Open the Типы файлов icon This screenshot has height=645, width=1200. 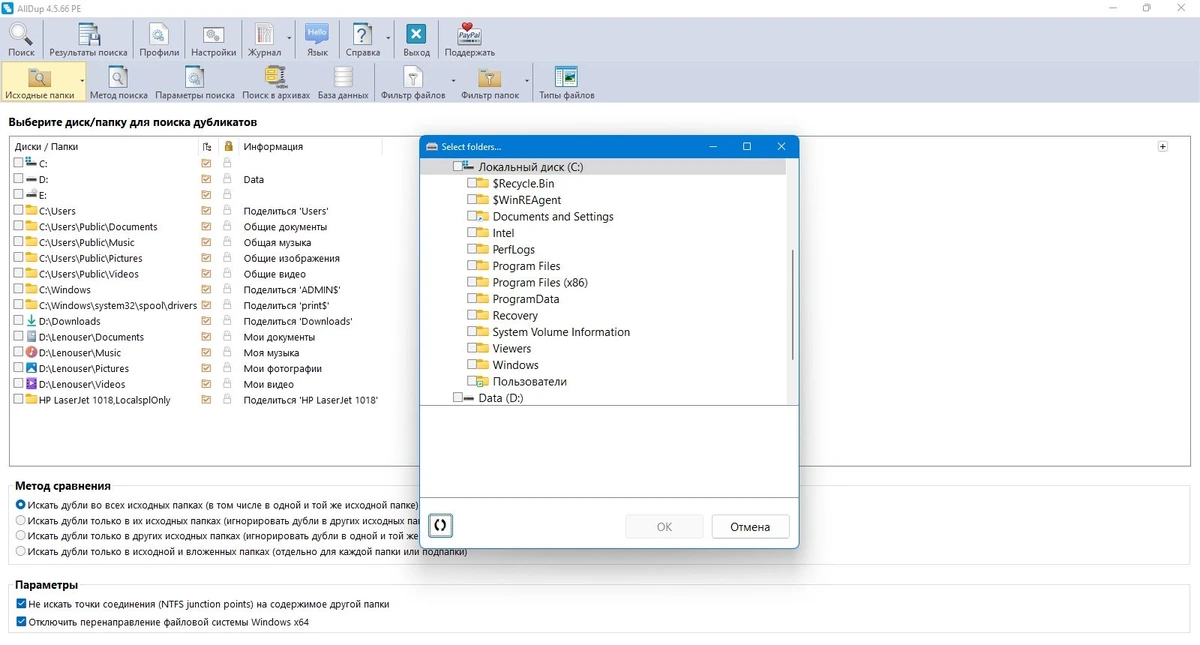pyautogui.click(x=566, y=83)
